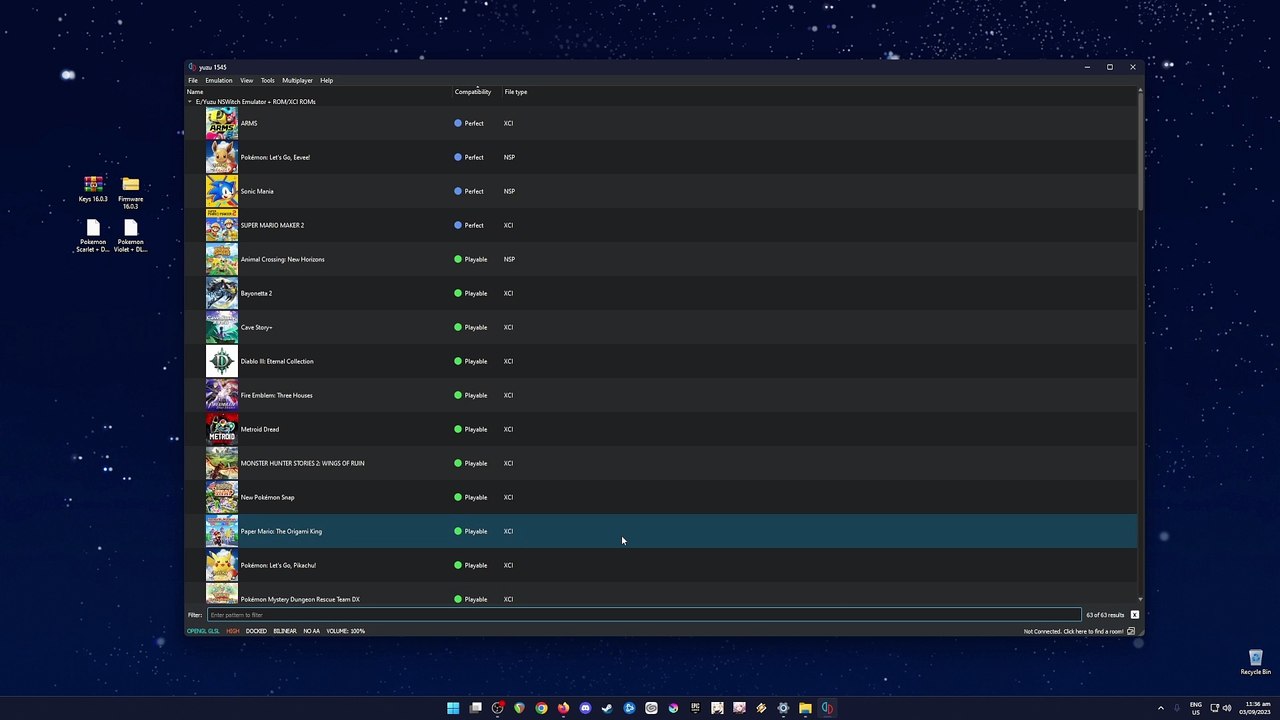
Task: Click the Metroid Dread title text
Action: pos(260,429)
